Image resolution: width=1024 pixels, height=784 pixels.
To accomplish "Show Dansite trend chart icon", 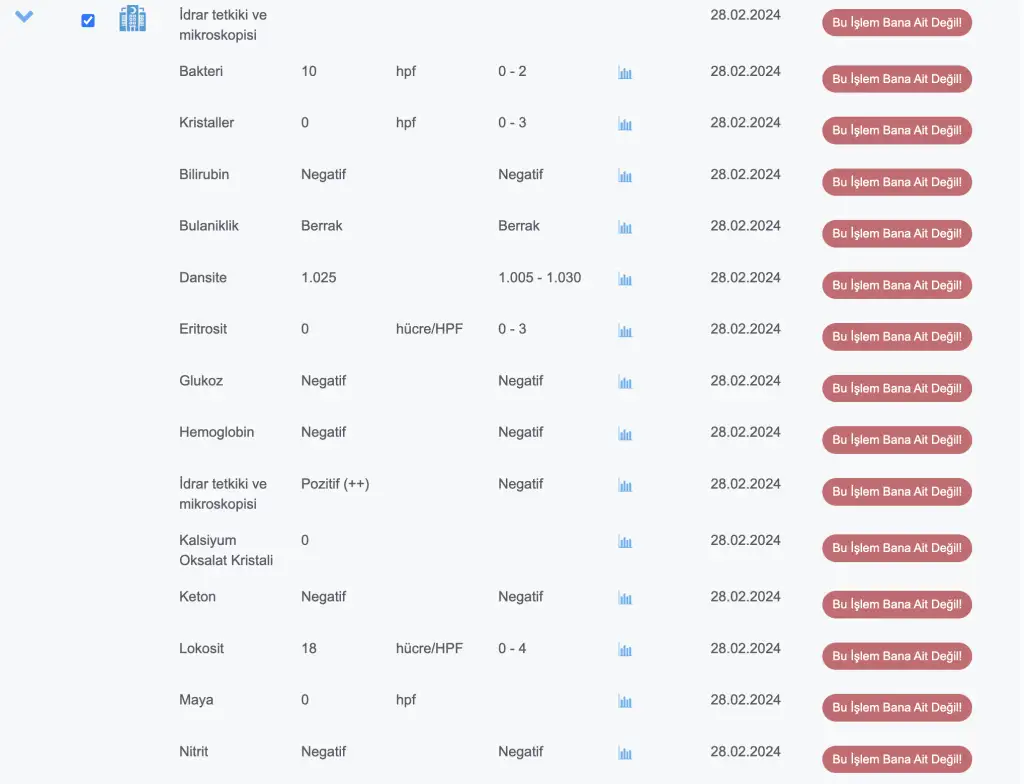I will coord(625,279).
